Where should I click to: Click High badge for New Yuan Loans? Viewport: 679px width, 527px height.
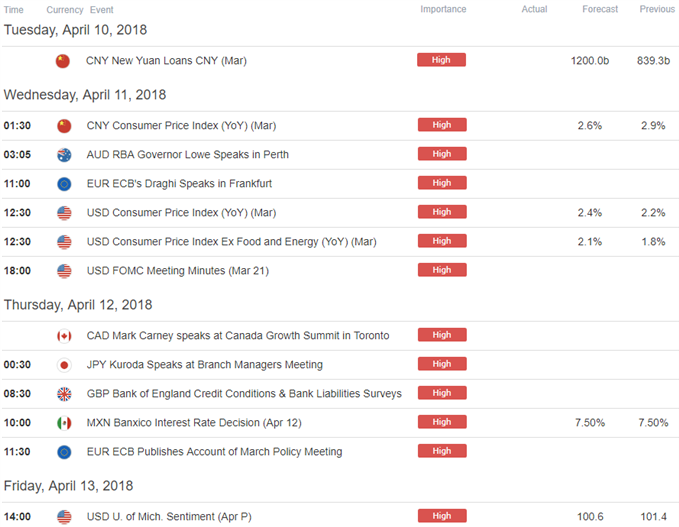[441, 60]
